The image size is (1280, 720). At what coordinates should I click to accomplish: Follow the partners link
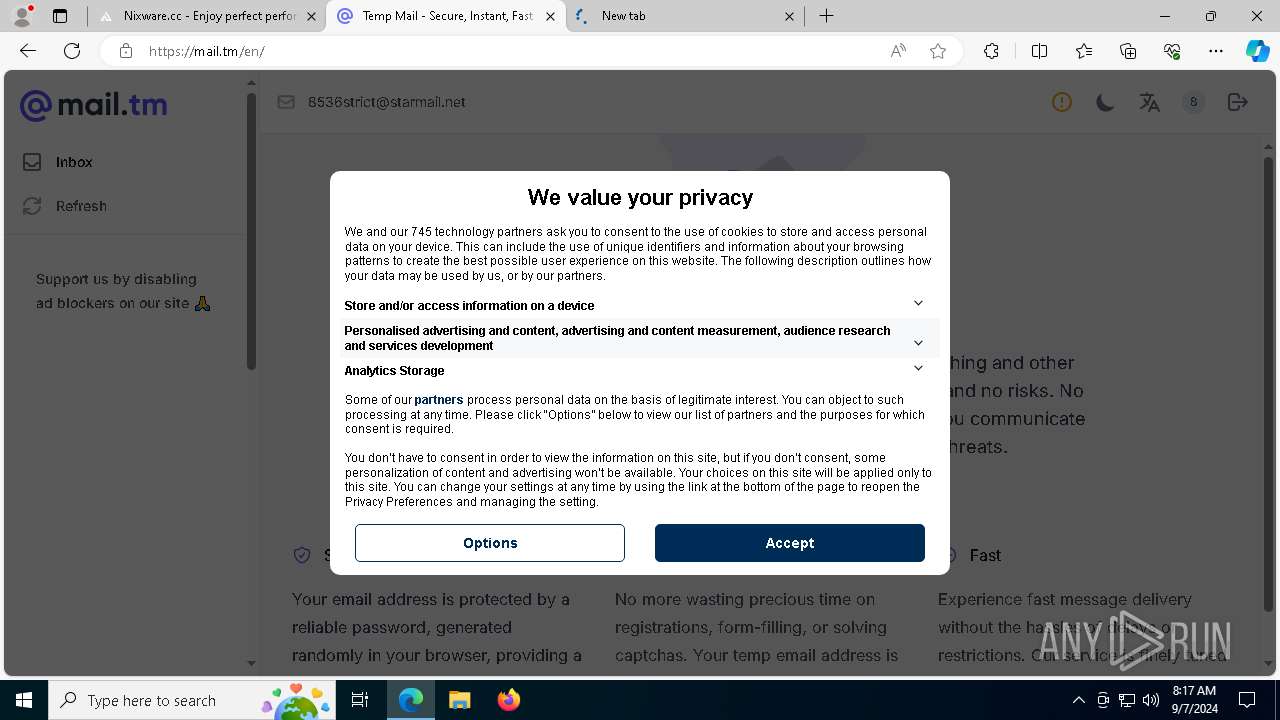pos(439,400)
